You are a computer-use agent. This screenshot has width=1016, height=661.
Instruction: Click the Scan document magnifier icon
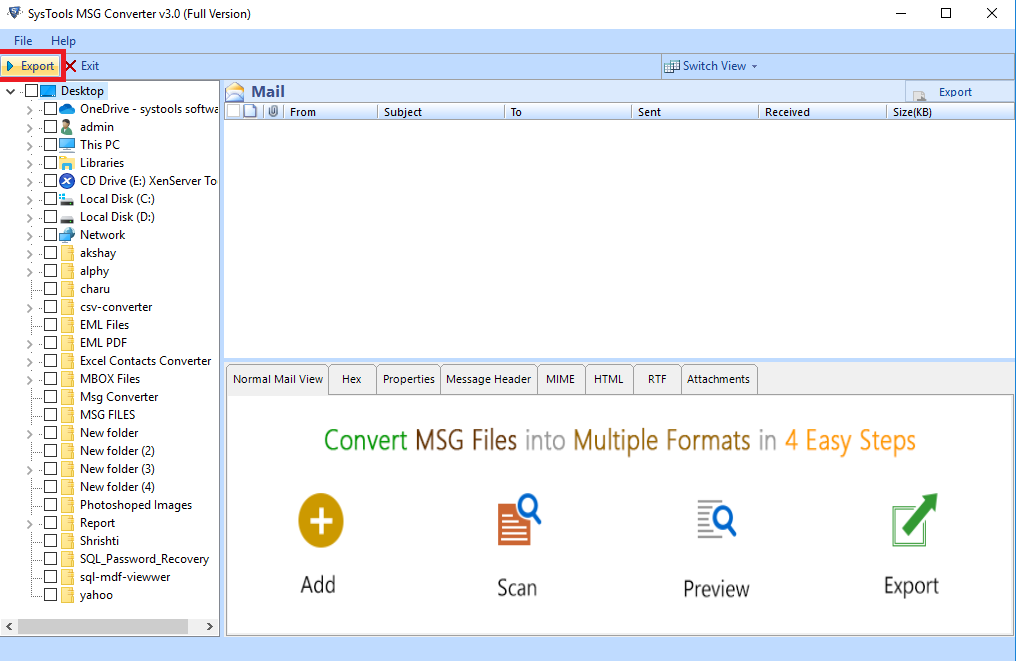[x=518, y=520]
